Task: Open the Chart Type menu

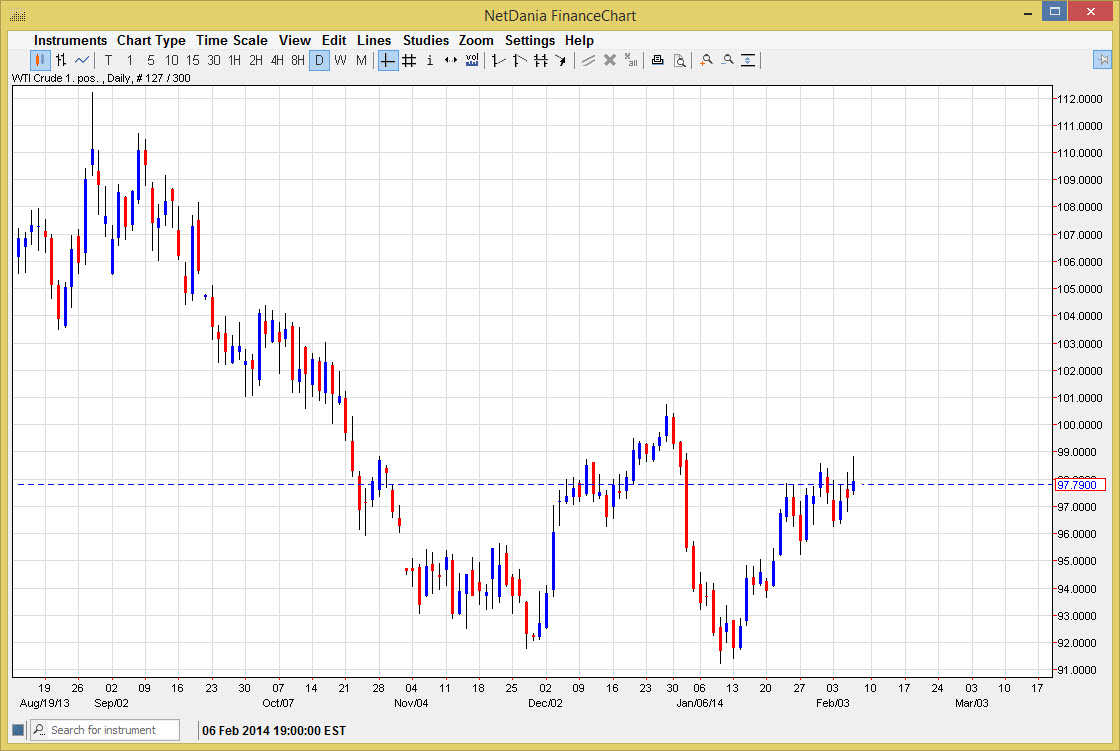Action: 151,40
